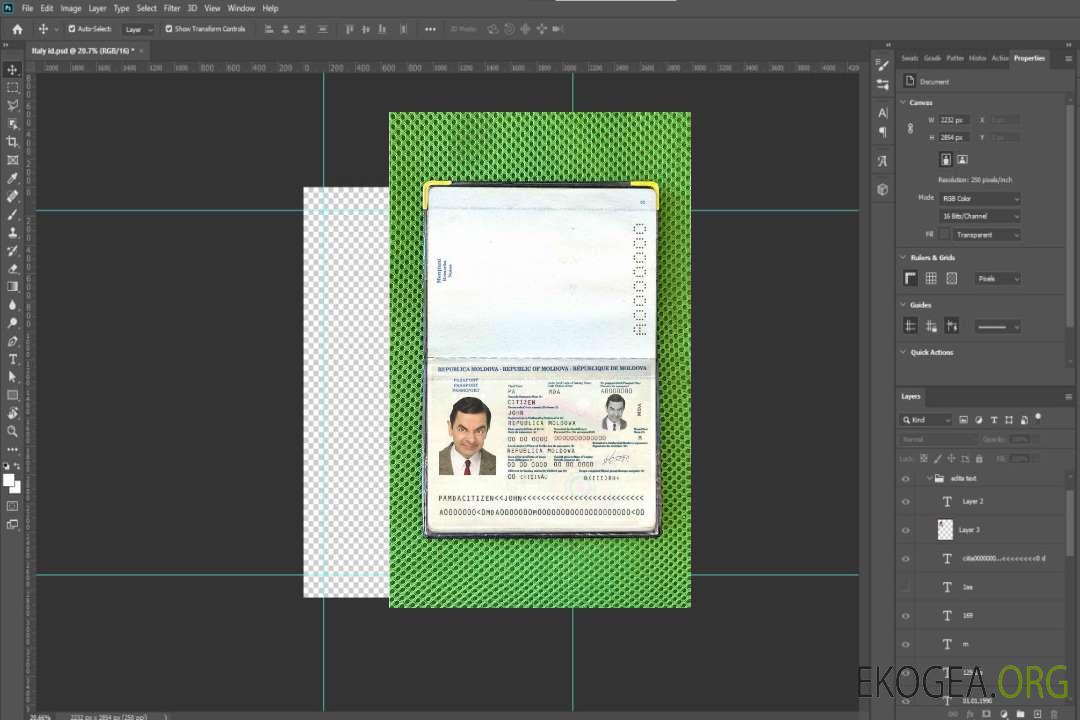Switch to the Actions tab
Screen dimensions: 1080x720
[x=999, y=59]
